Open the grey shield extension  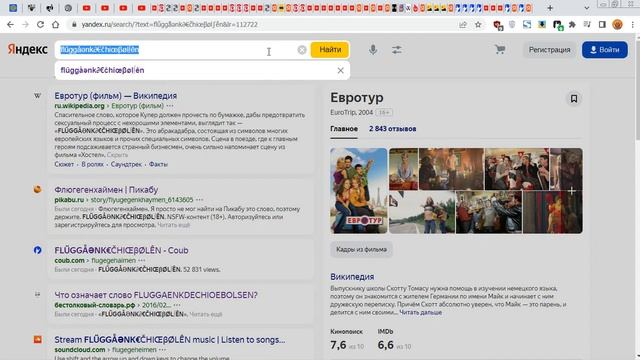[512, 24]
